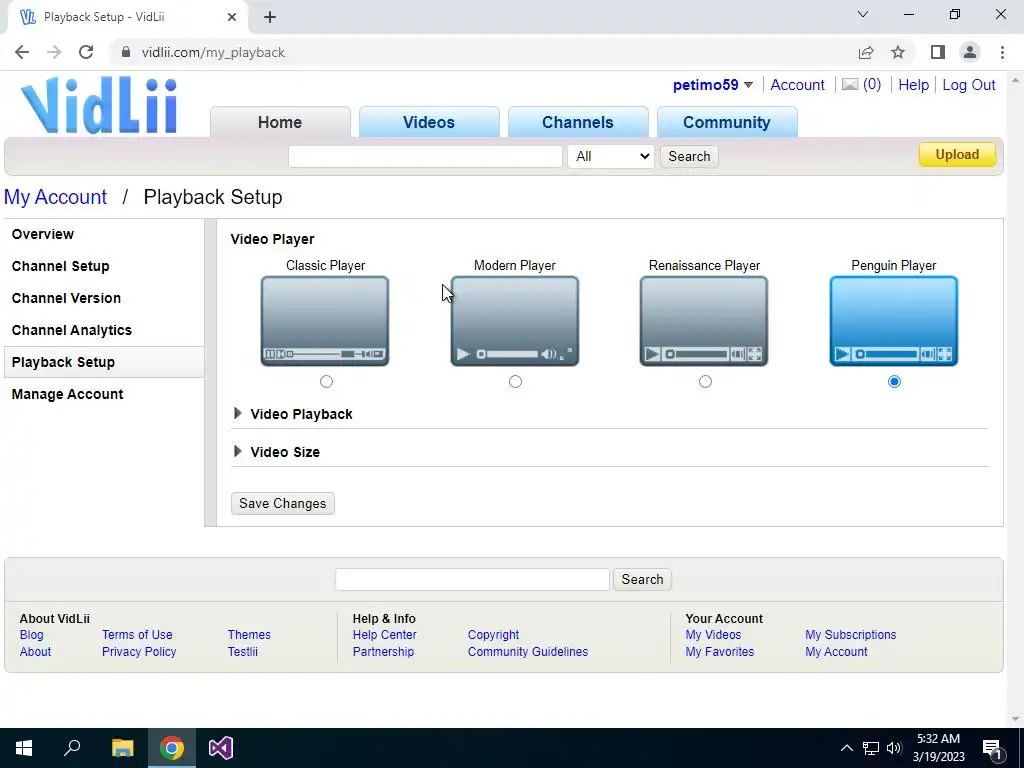Focus the footer search input field
Screen dimensions: 1024x768
pyautogui.click(x=472, y=579)
